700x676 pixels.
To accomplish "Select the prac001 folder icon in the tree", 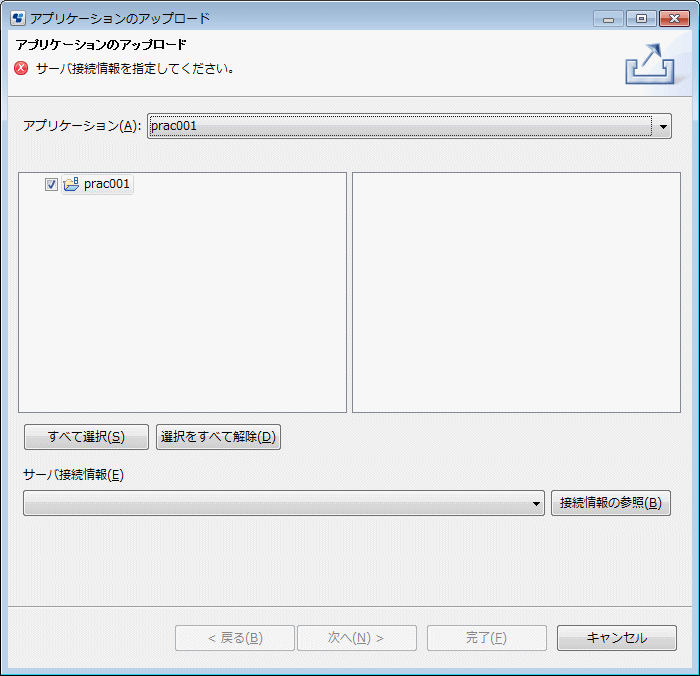I will [x=71, y=184].
